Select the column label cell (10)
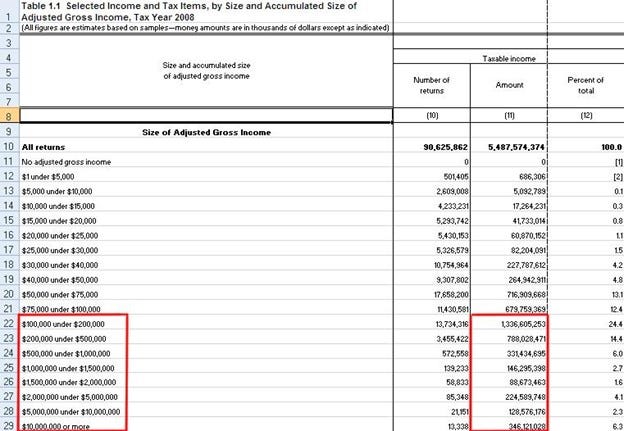The height and width of the screenshot is (431, 624). [432, 115]
